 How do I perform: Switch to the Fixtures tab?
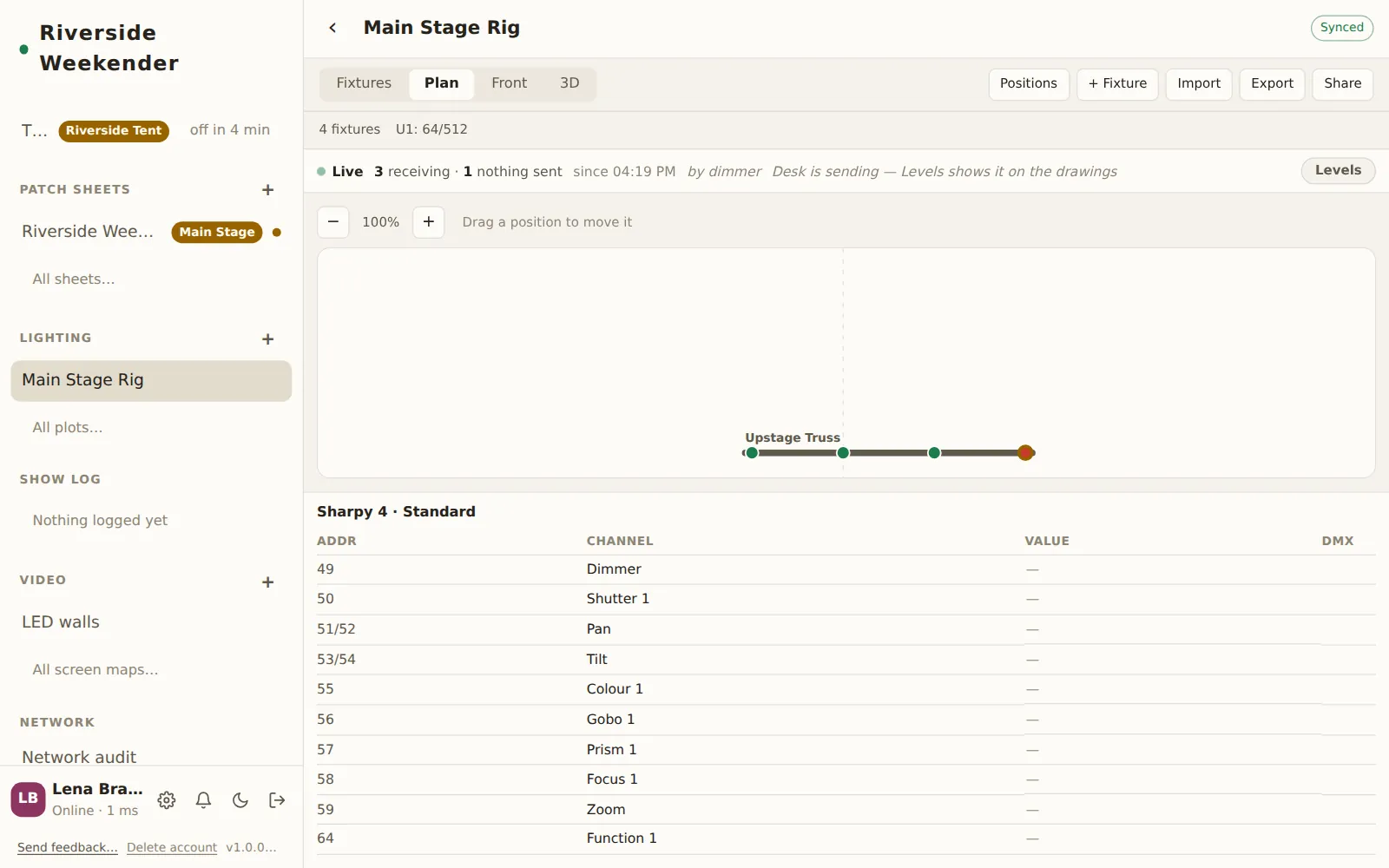tap(364, 83)
